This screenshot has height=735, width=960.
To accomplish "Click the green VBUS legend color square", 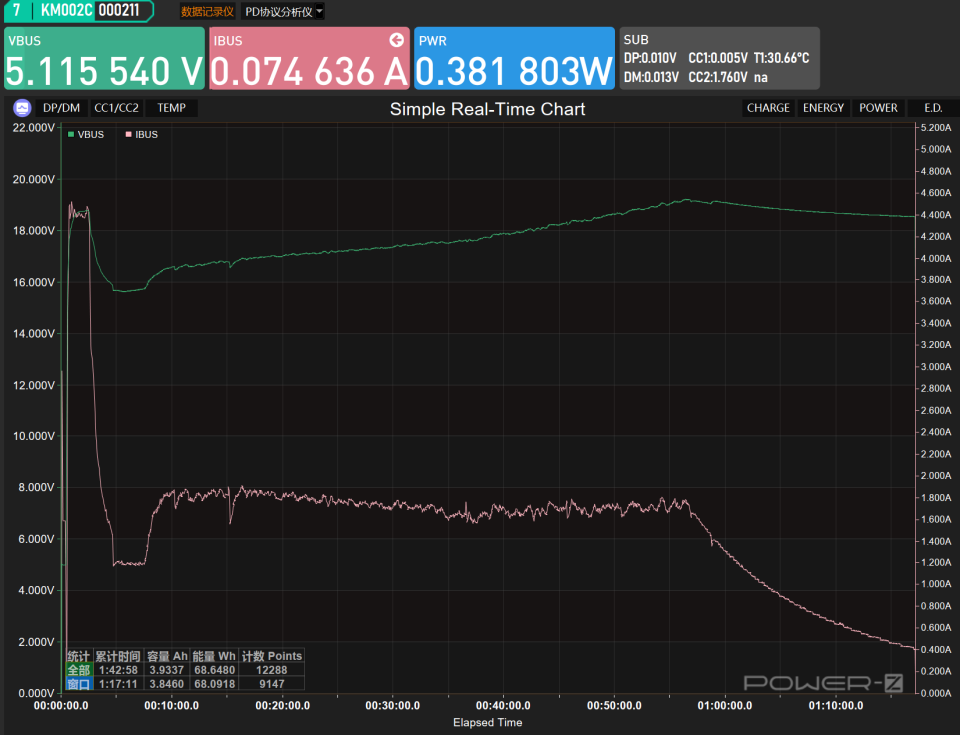I will tap(71, 134).
